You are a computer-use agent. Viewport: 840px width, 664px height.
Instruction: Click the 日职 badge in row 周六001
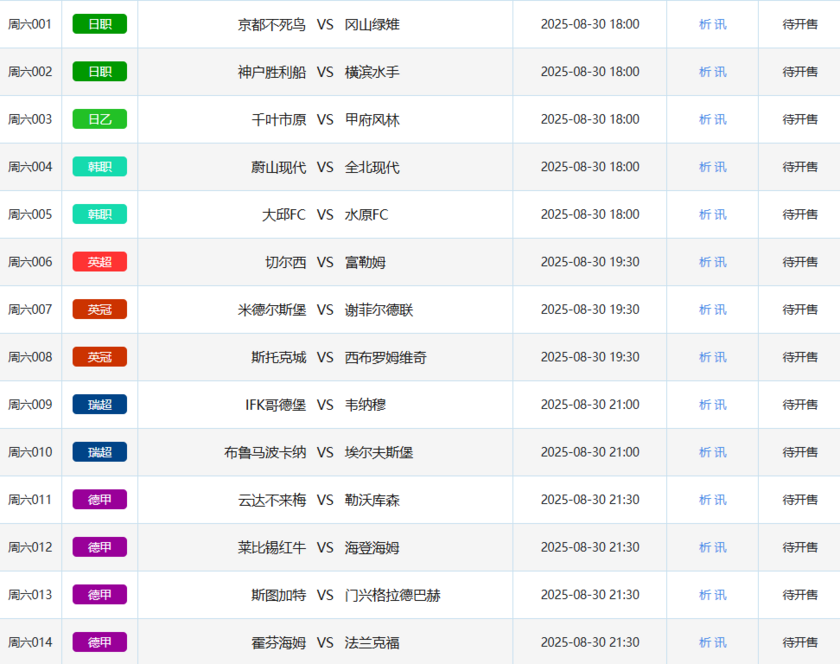click(100, 24)
